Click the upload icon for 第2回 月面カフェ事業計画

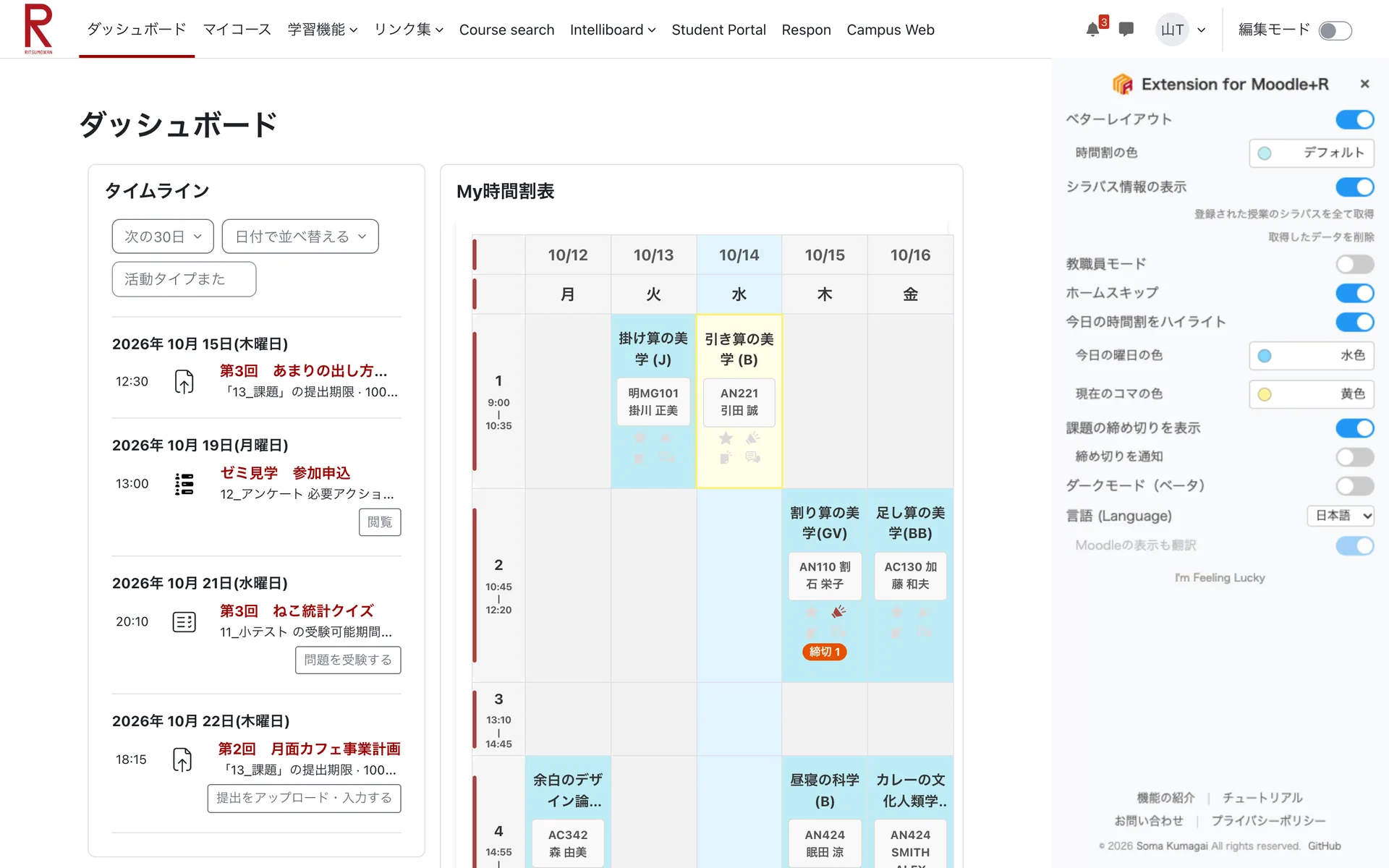(182, 759)
